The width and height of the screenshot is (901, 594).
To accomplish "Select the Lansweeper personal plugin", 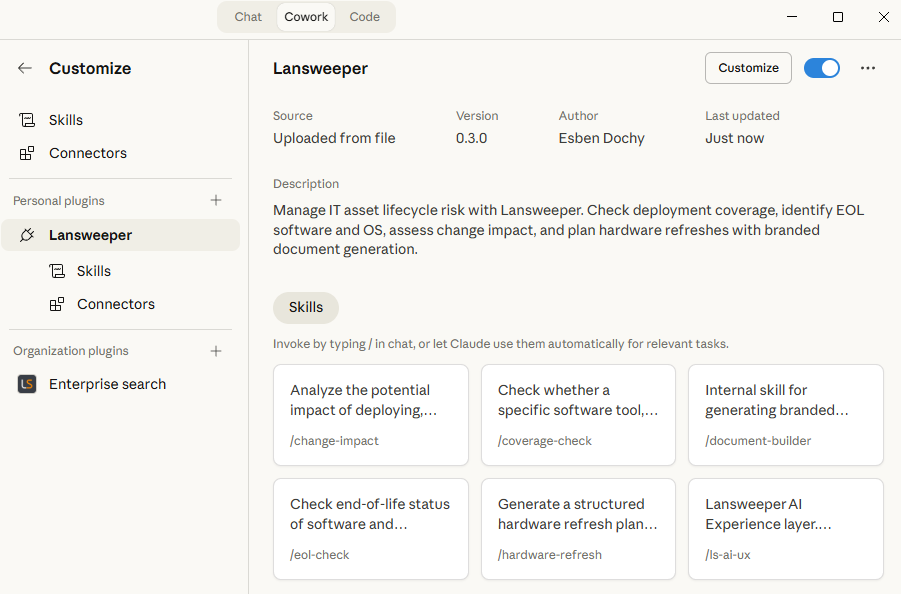I will point(121,235).
